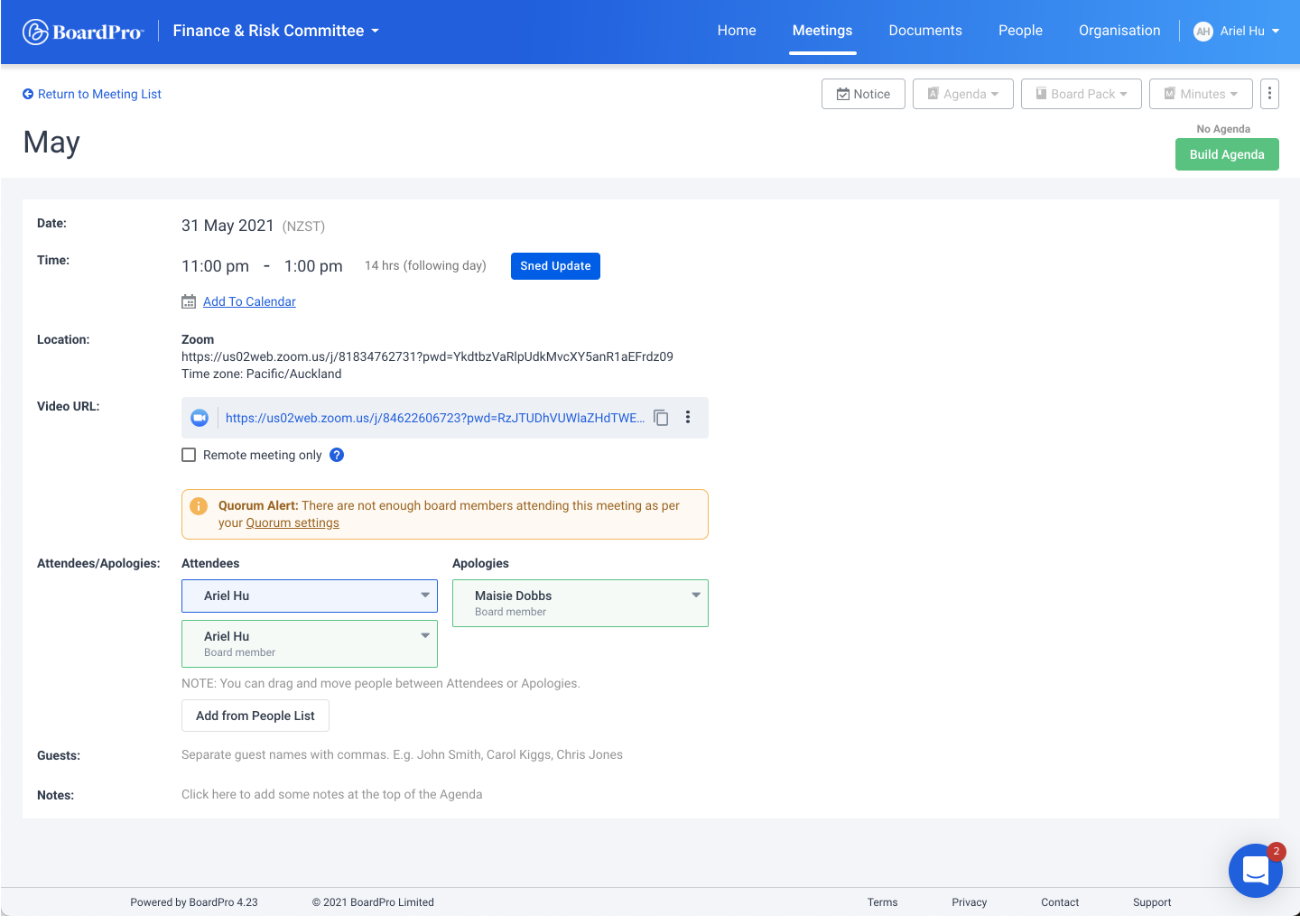Open the chat support bubble
Image resolution: width=1300 pixels, height=924 pixels.
[x=1255, y=870]
